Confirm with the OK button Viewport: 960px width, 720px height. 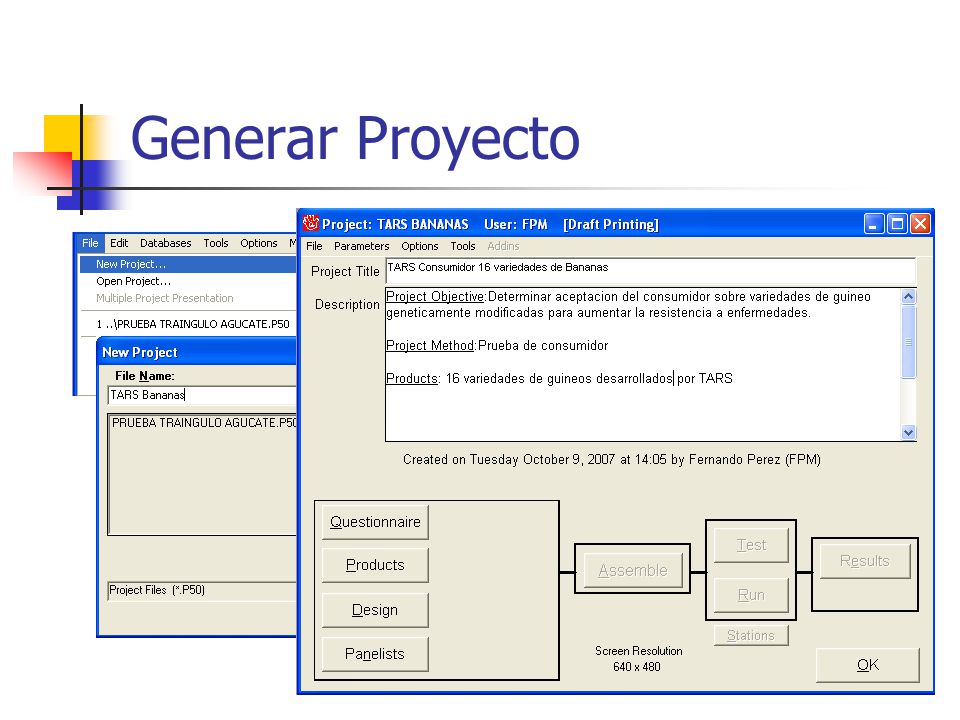(x=868, y=665)
